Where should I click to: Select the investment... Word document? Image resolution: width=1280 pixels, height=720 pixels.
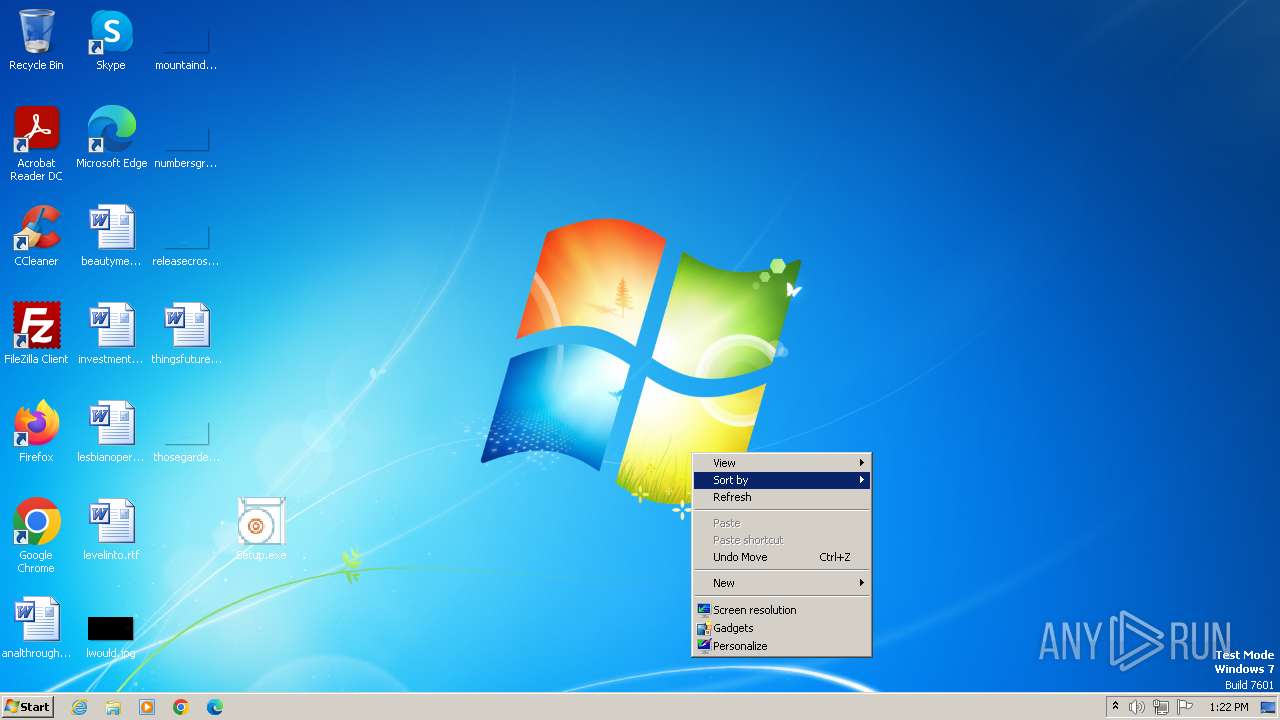(111, 334)
